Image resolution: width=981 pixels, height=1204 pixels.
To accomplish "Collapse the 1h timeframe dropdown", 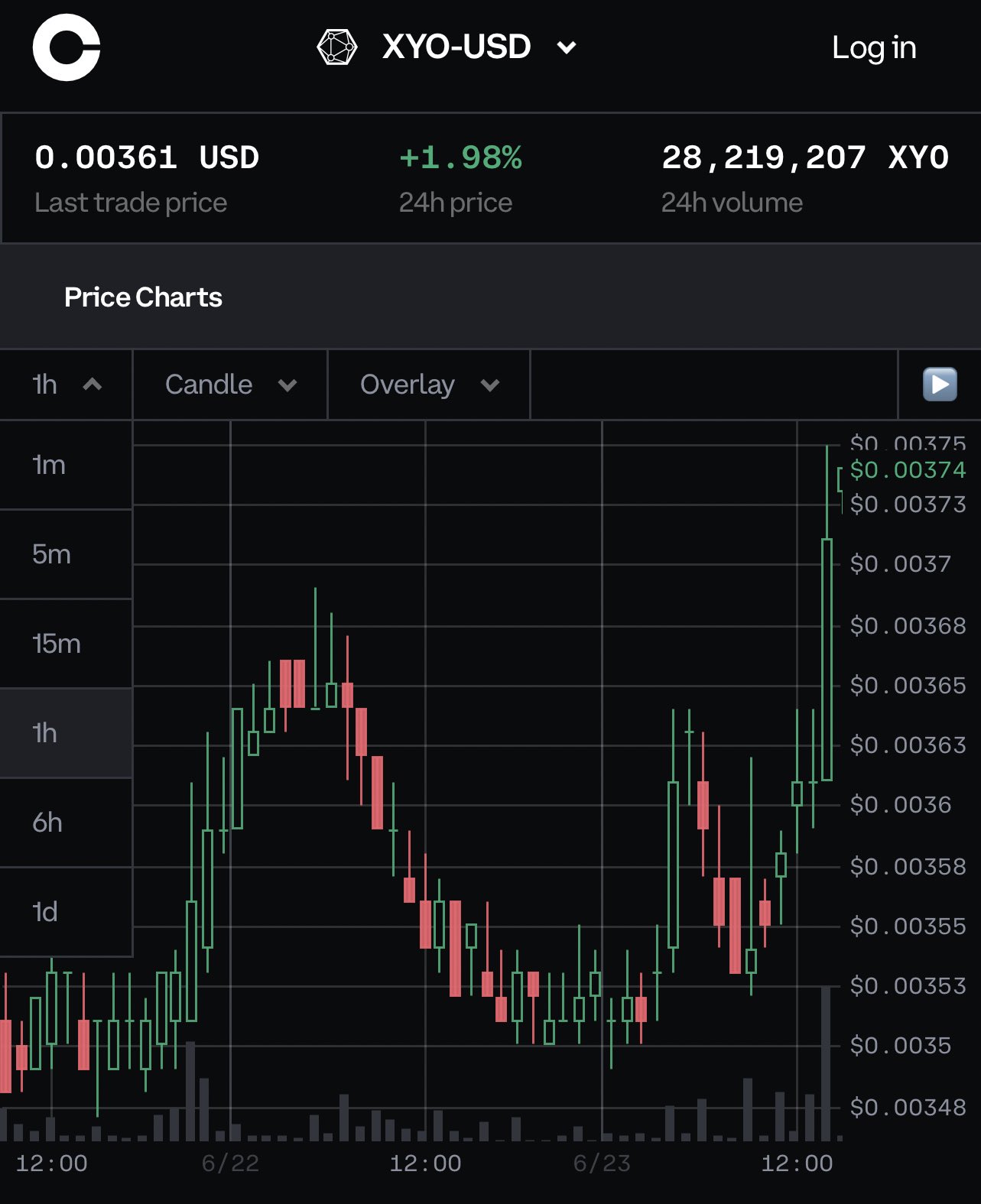I will coord(67,385).
